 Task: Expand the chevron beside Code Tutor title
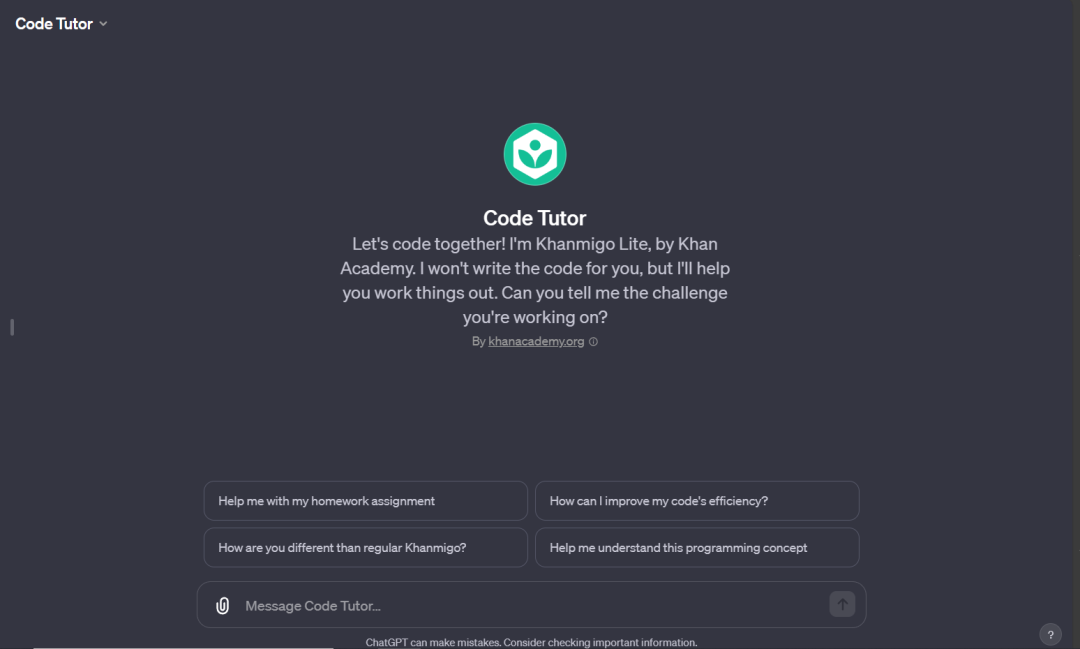tap(103, 23)
